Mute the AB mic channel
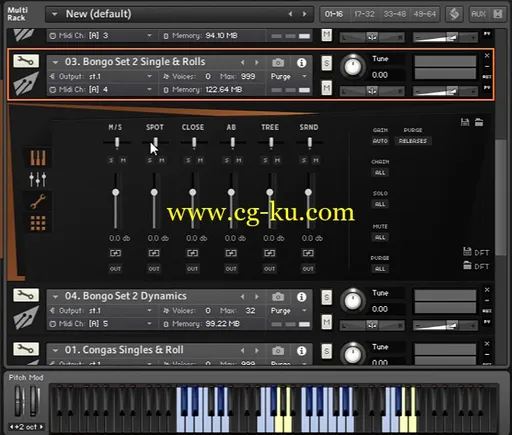 [x=239, y=161]
